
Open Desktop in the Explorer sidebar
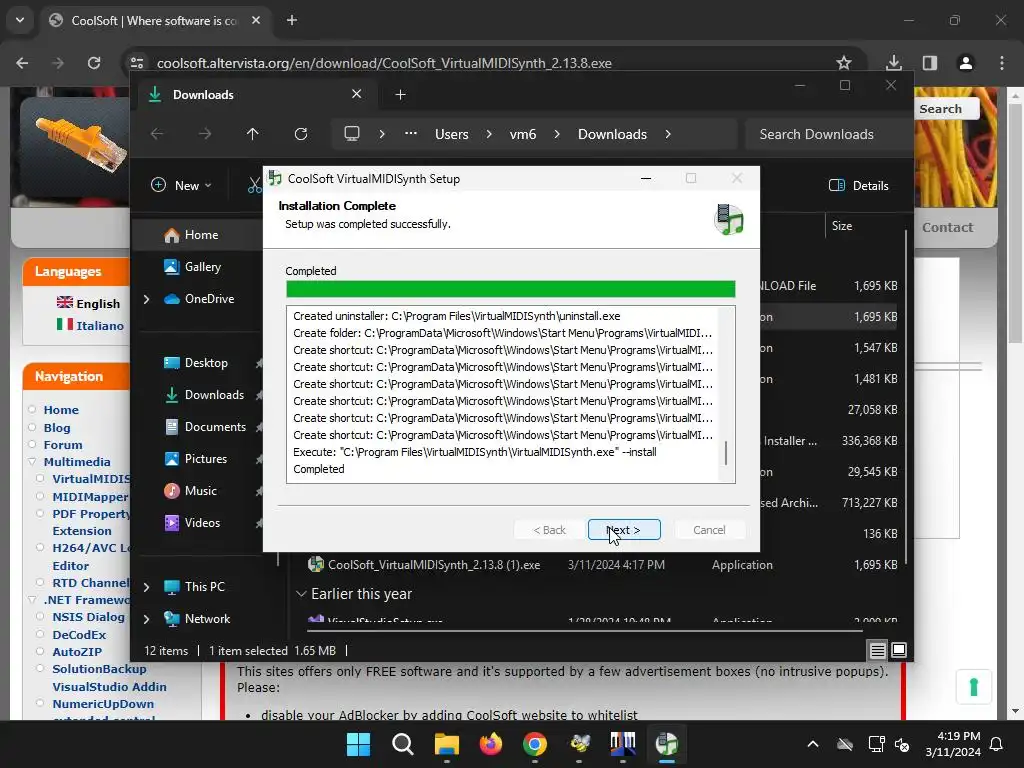point(206,362)
